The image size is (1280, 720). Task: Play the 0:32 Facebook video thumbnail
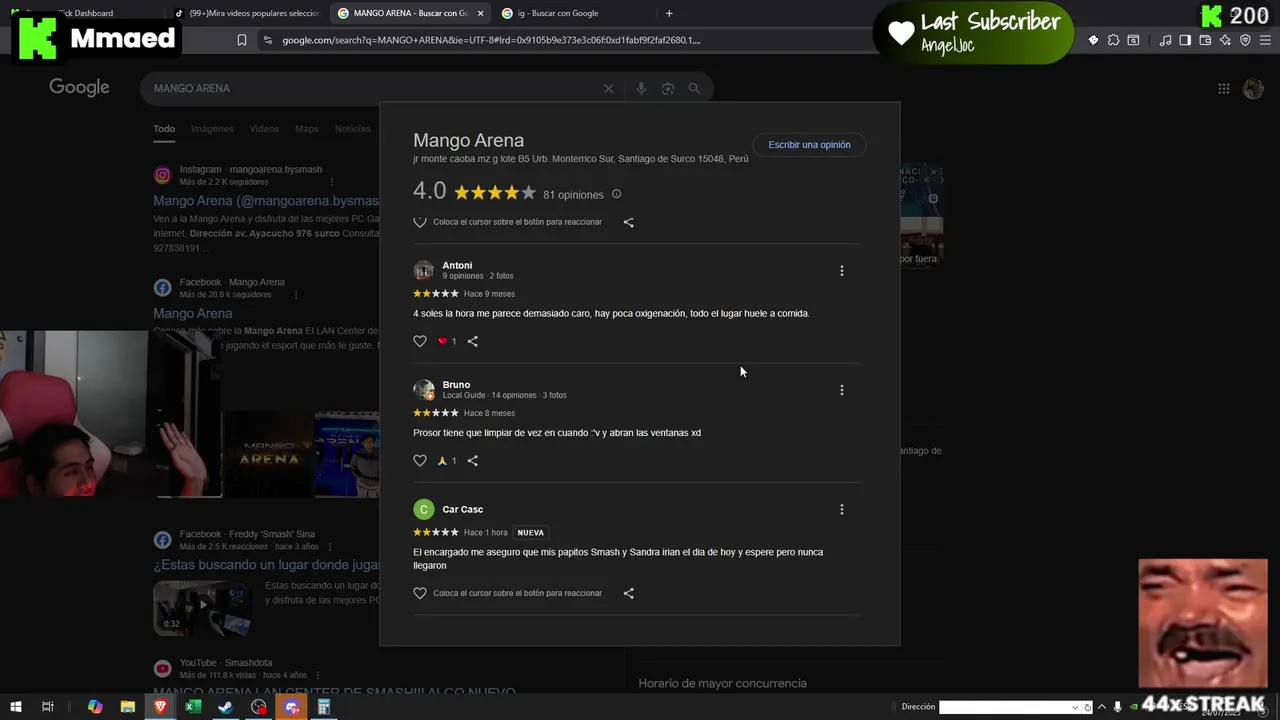pos(202,607)
